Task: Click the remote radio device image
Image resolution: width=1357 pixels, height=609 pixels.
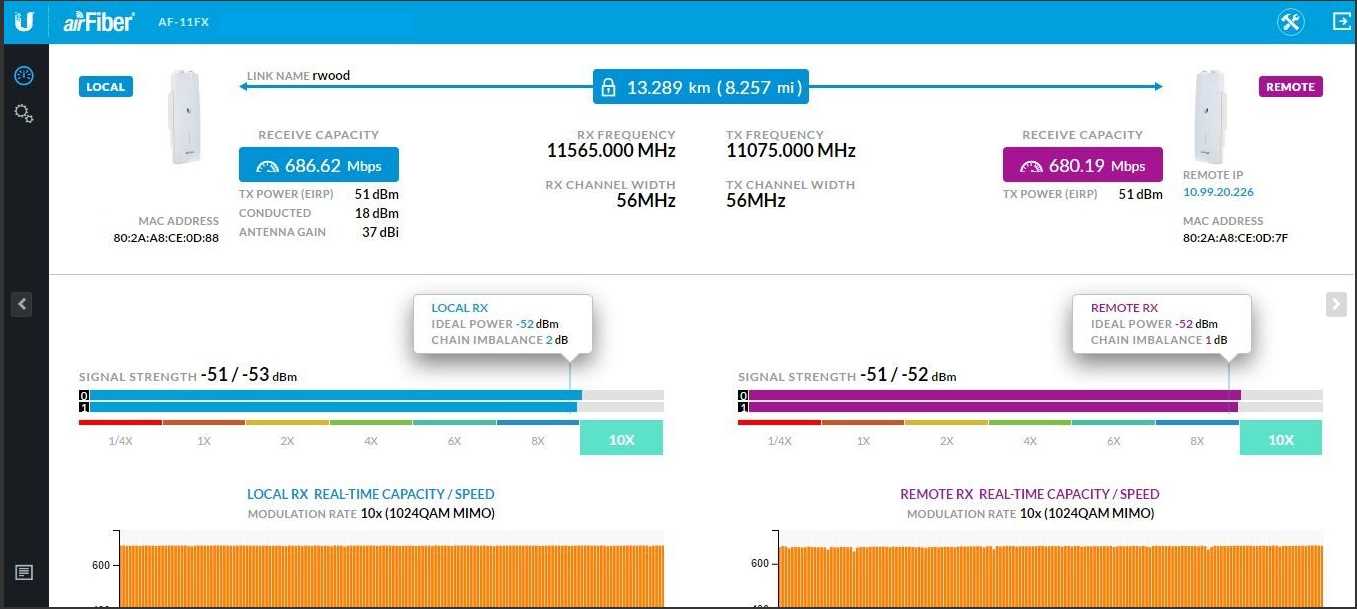Action: pyautogui.click(x=1211, y=117)
